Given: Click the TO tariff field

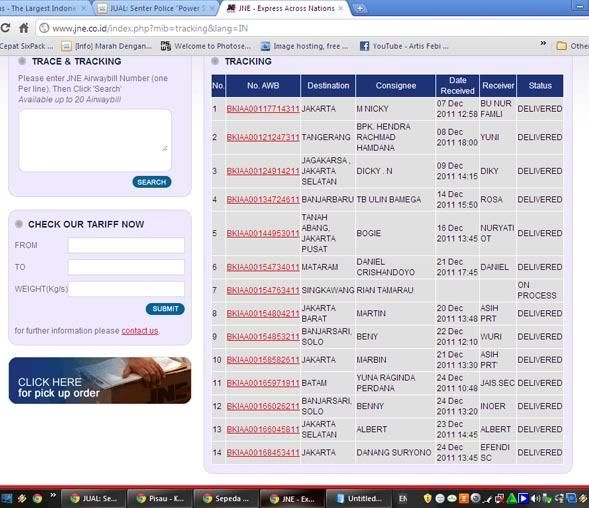Looking at the screenshot, I should pos(126,267).
